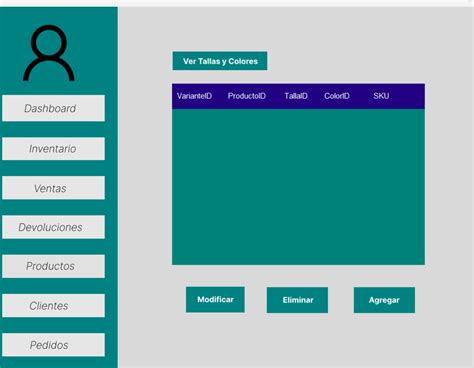Image resolution: width=474 pixels, height=368 pixels.
Task: Click the Eliminar button
Action: coord(297,300)
